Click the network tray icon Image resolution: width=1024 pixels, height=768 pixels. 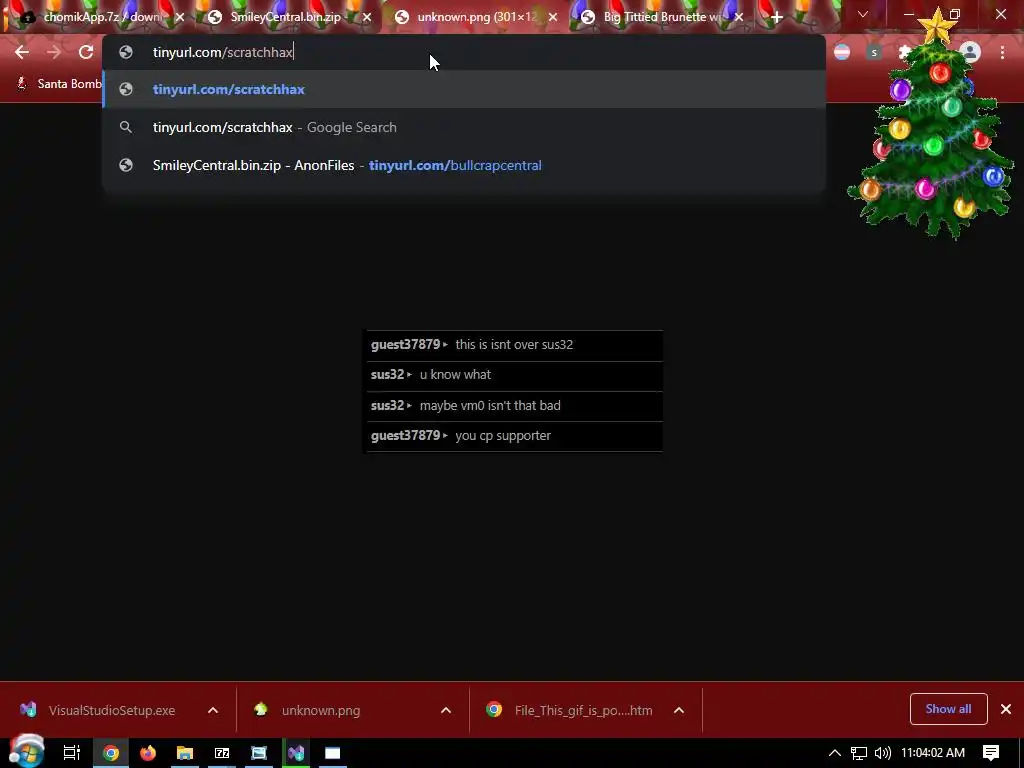tap(859, 753)
